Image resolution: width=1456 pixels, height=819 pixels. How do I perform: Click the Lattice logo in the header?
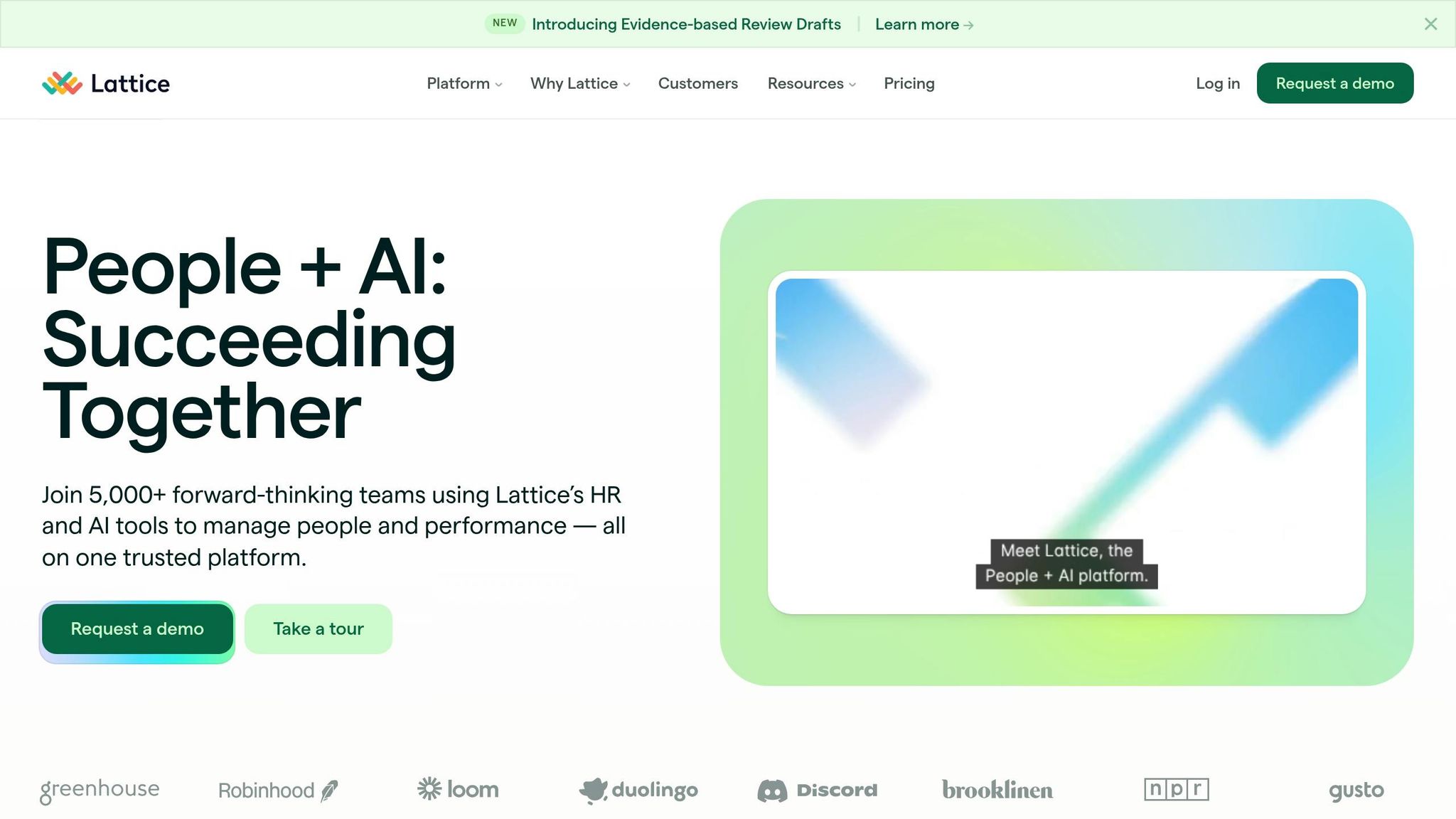(x=106, y=83)
